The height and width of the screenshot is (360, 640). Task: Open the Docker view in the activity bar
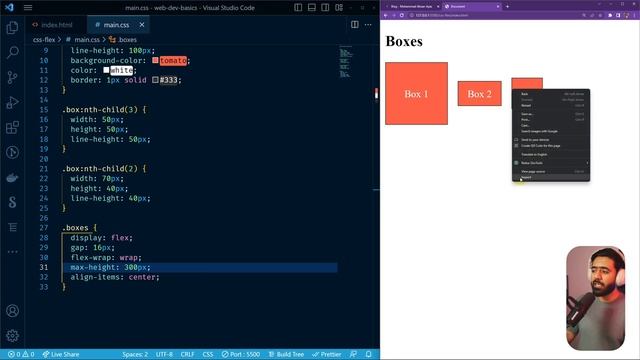12,178
